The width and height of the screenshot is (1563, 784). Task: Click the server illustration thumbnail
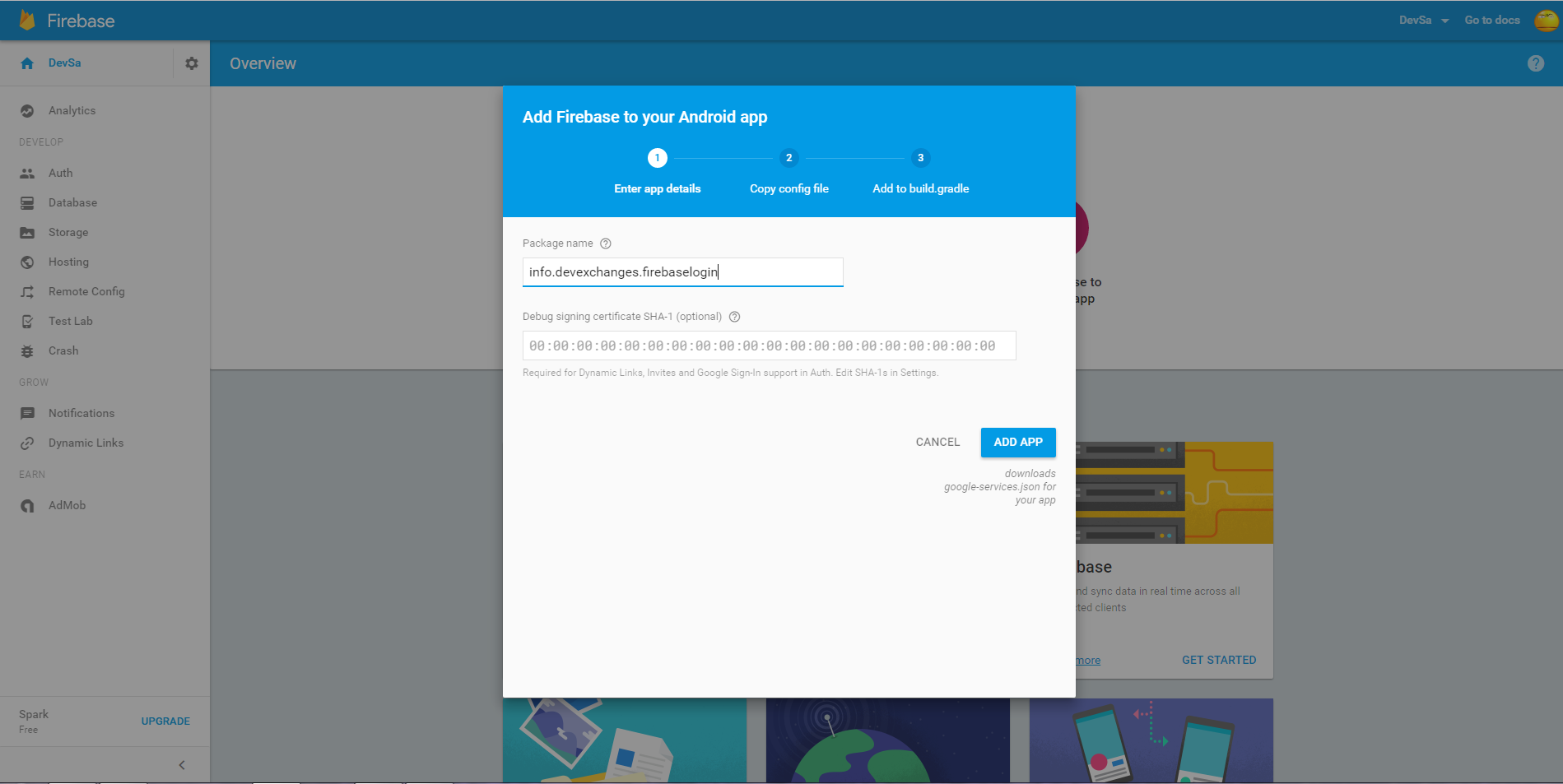click(1175, 493)
